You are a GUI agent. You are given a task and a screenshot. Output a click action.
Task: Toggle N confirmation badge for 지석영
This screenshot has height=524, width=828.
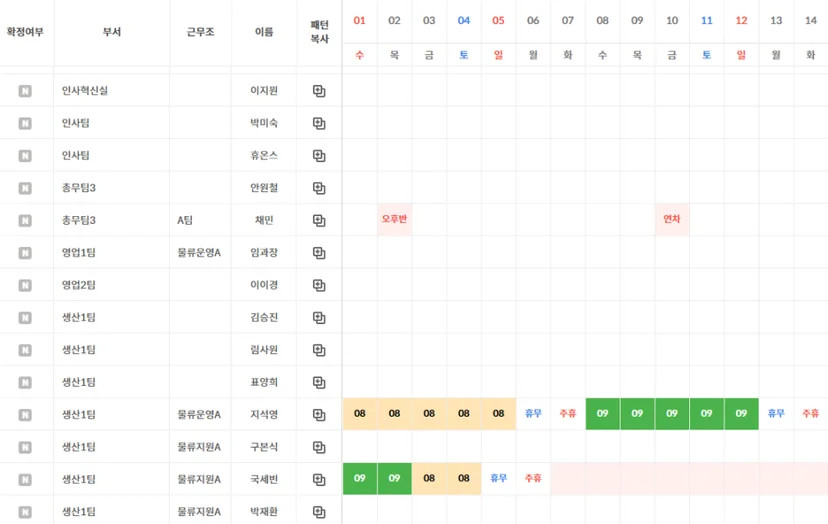[x=25, y=415]
